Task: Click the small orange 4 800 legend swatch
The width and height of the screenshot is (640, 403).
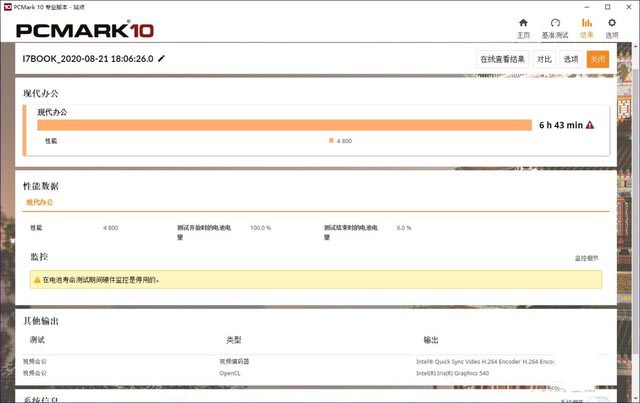Action: point(331,140)
